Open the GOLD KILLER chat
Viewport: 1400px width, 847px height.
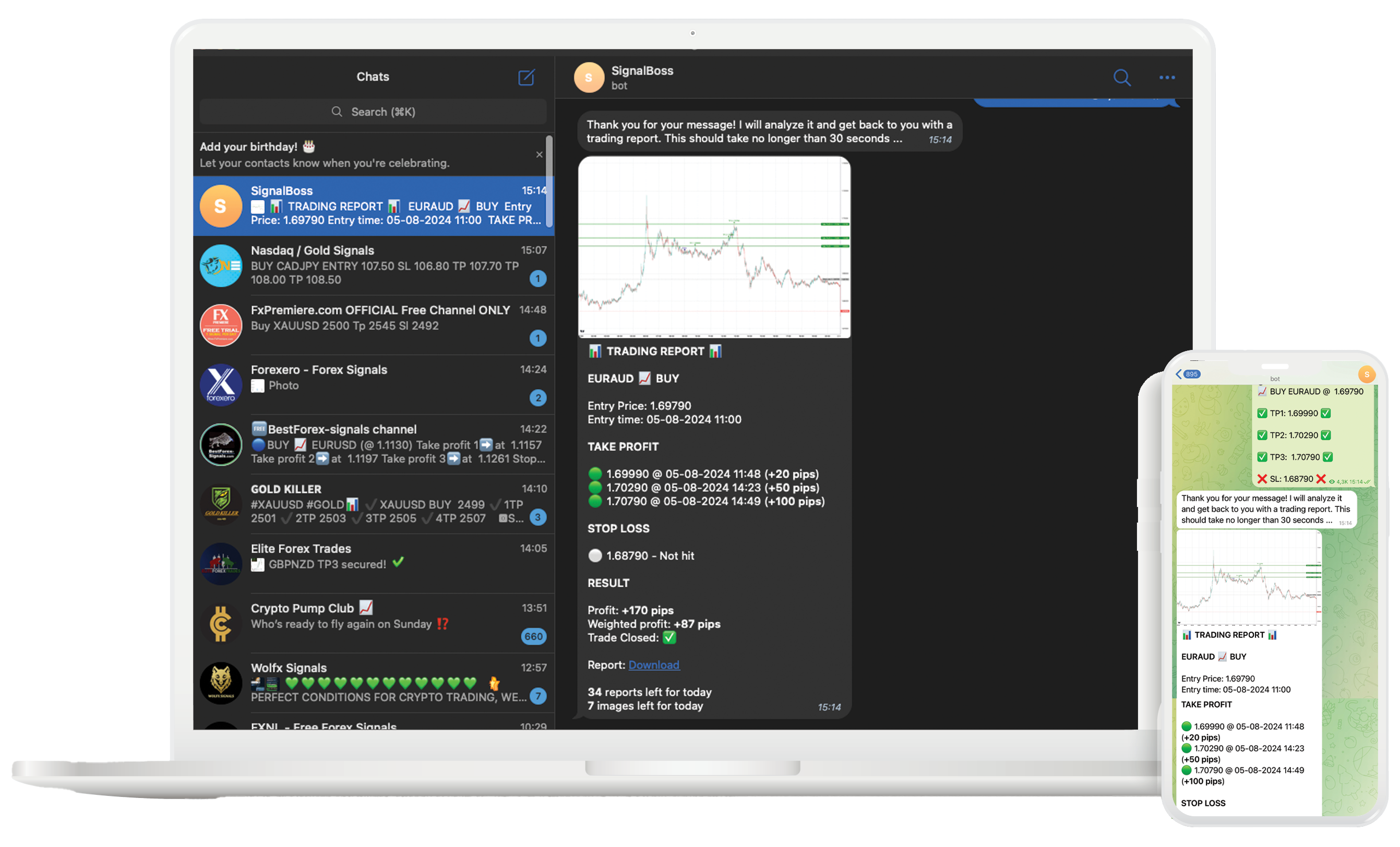pyautogui.click(x=373, y=504)
